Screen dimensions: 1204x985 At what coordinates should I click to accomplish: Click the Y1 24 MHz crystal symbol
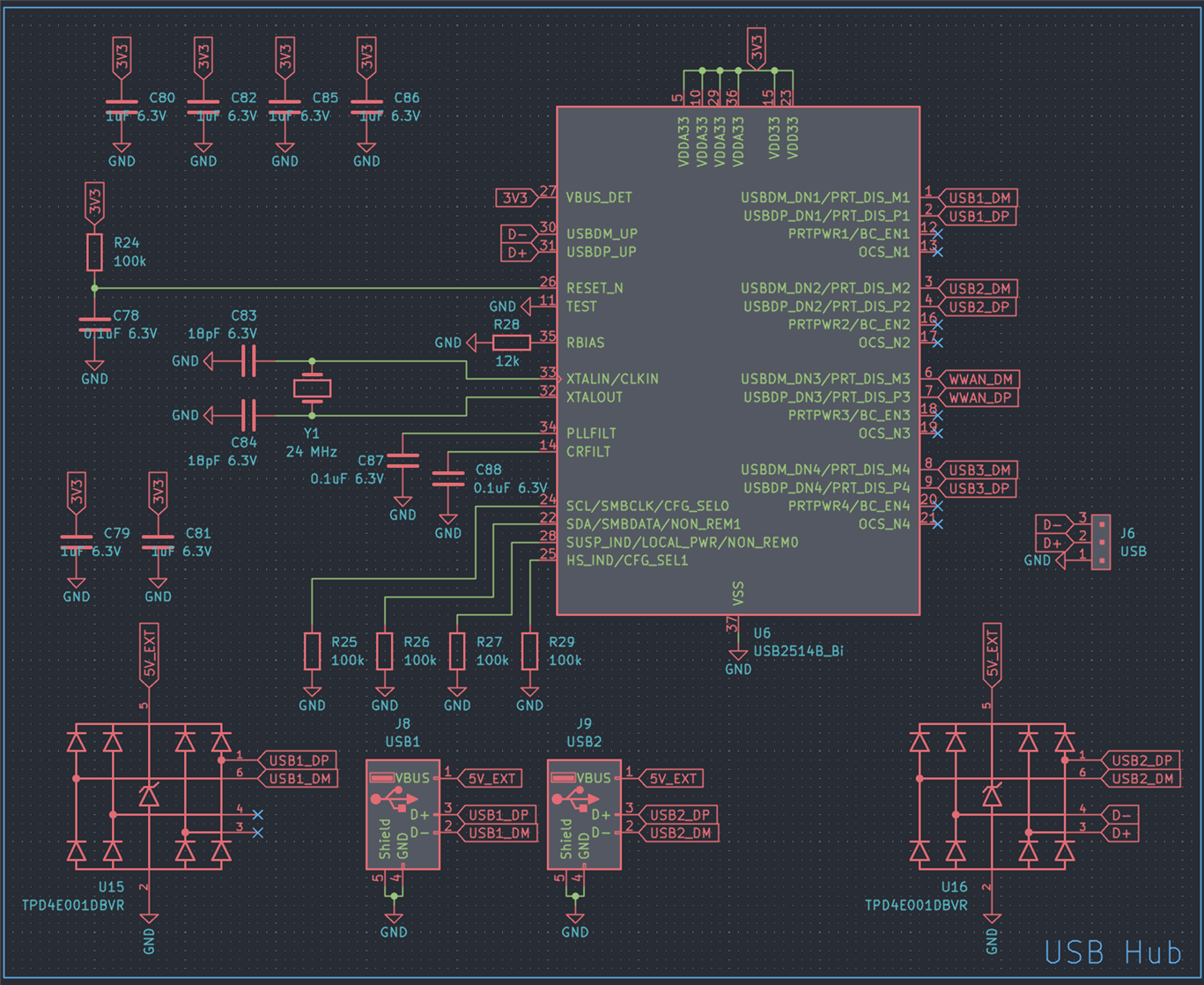coord(312,388)
